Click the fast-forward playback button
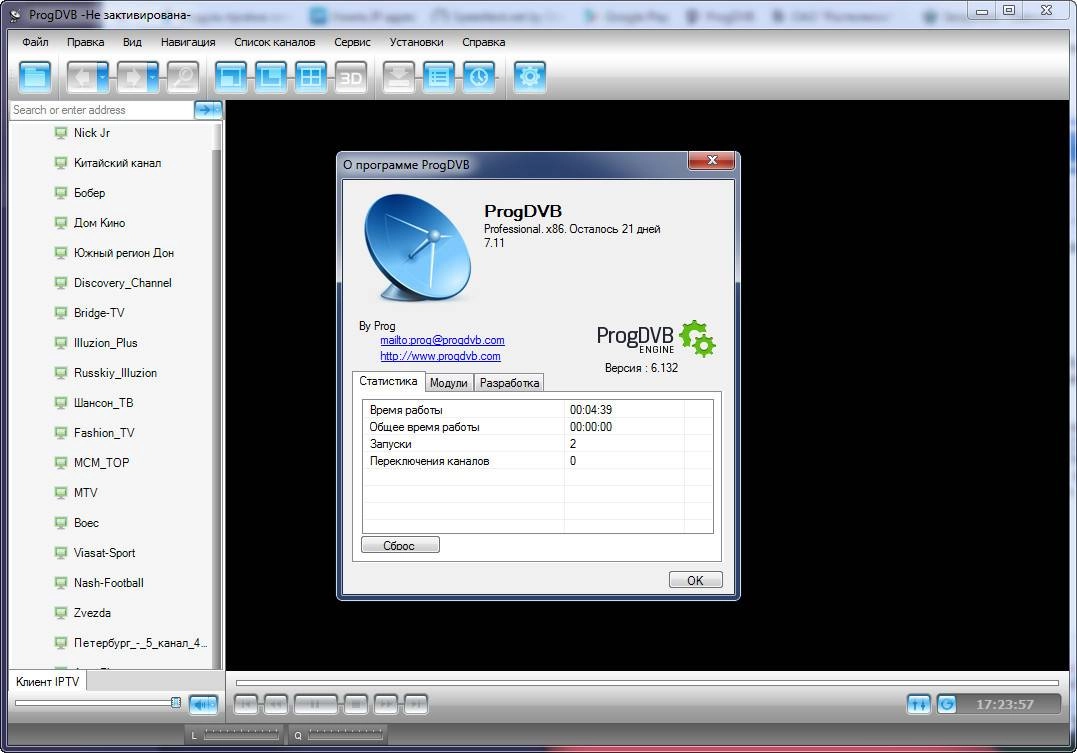 click(386, 704)
